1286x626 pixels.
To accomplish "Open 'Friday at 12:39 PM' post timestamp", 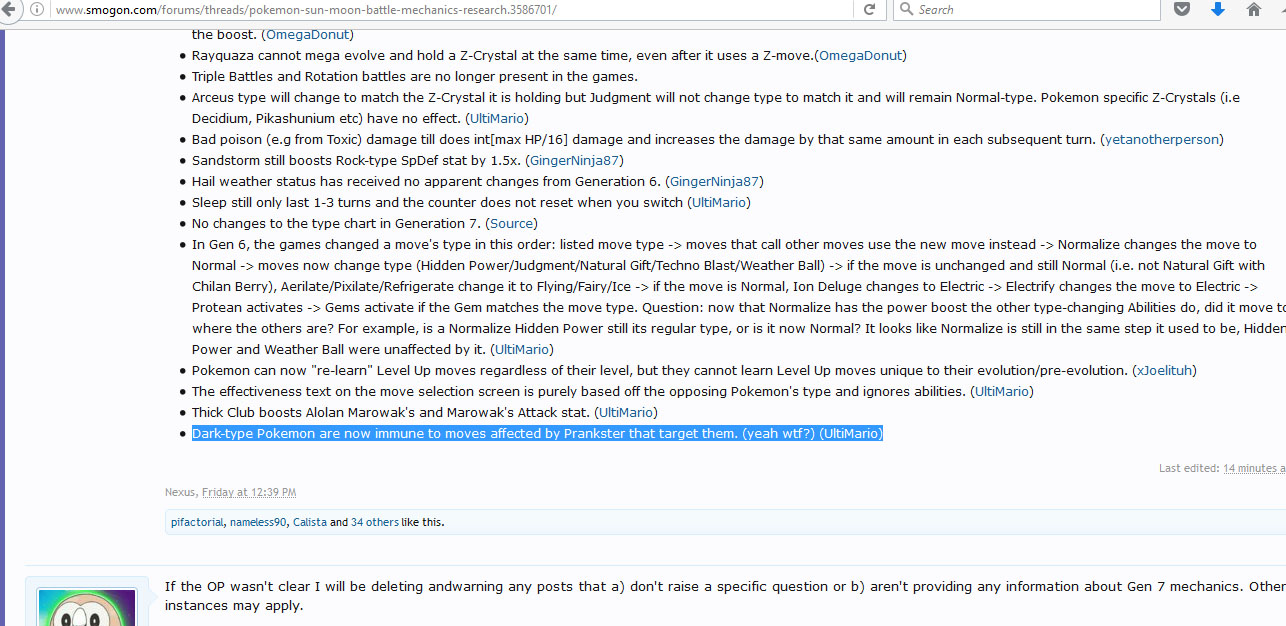I will point(249,492).
